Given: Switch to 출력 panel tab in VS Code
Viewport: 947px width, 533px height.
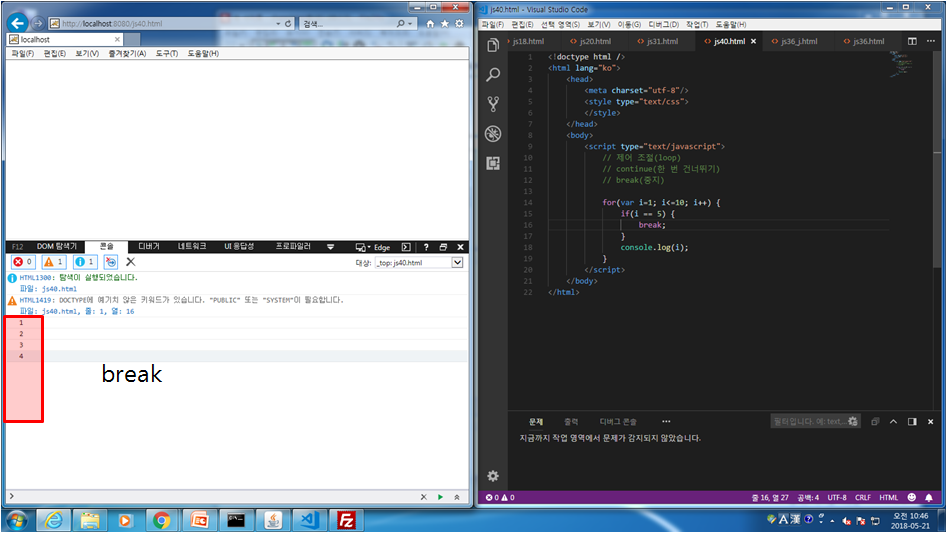Looking at the screenshot, I should coord(571,421).
